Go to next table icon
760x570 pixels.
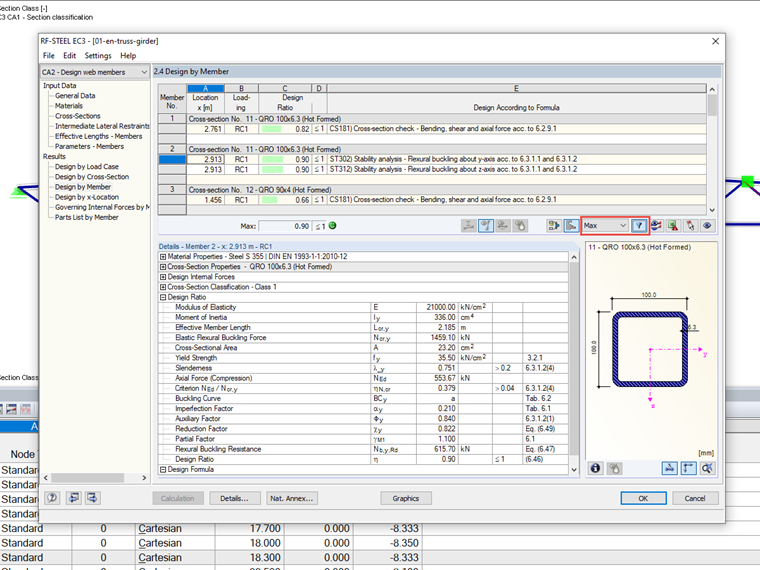tap(92, 498)
